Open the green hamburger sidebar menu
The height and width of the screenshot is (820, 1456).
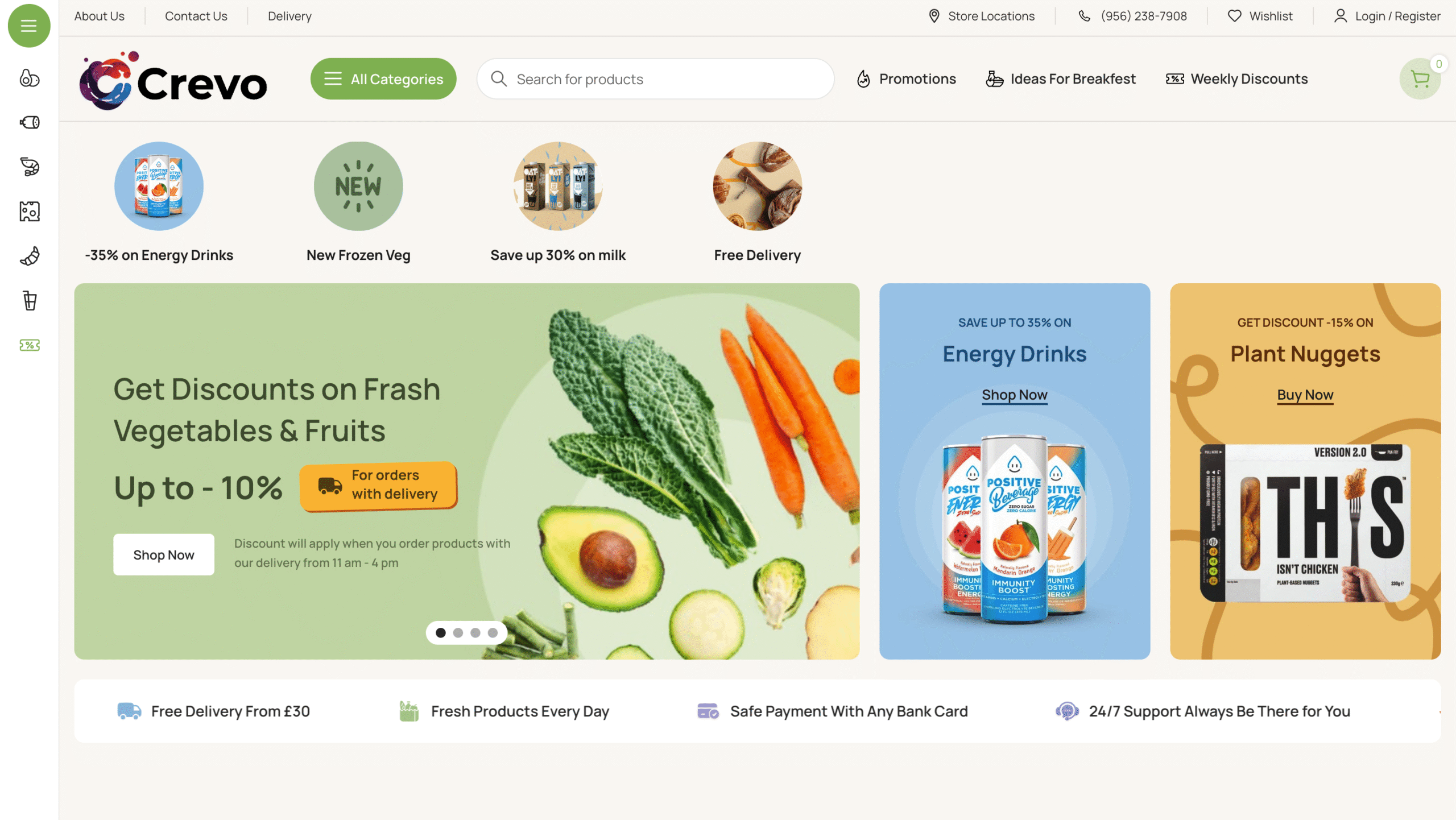pos(29,26)
